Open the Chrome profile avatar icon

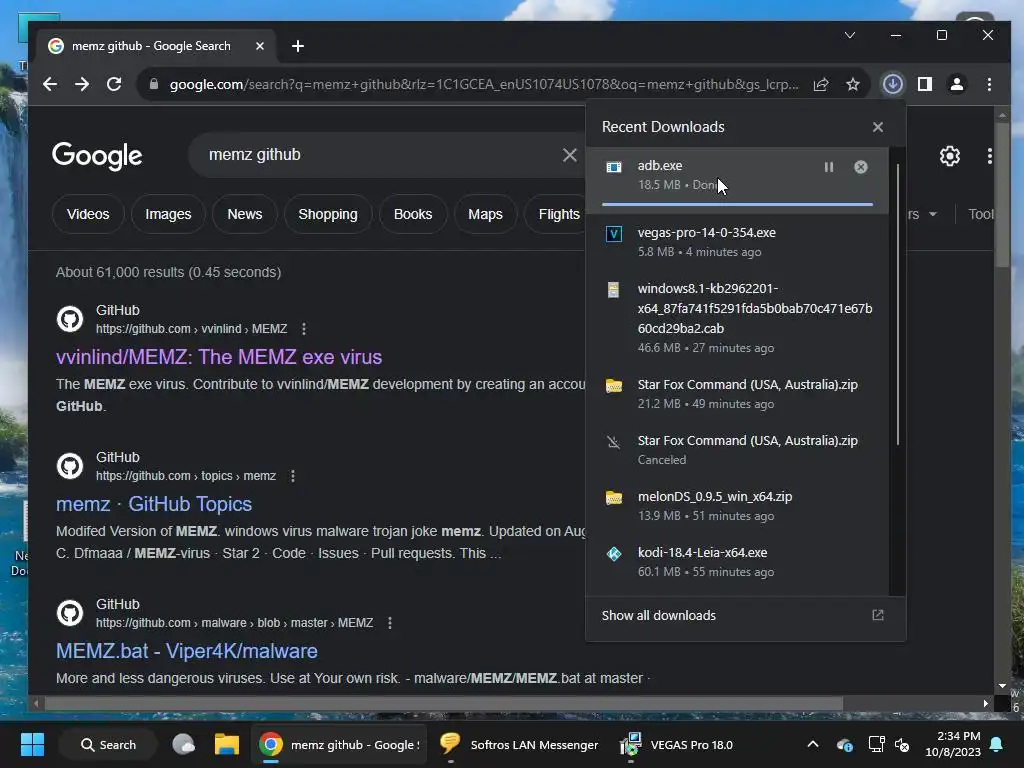coord(957,84)
